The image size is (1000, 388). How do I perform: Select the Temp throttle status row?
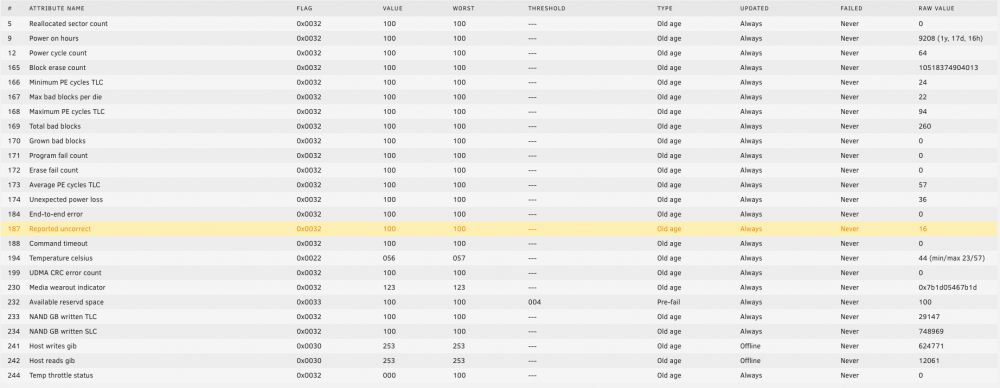[500, 375]
